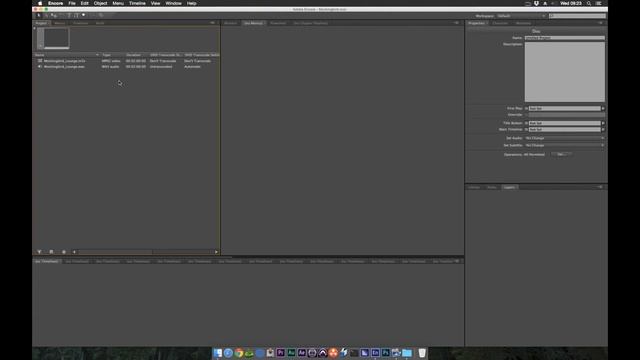The width and height of the screenshot is (640, 360).
Task: Open the View menu
Action: pyautogui.click(x=156, y=3)
